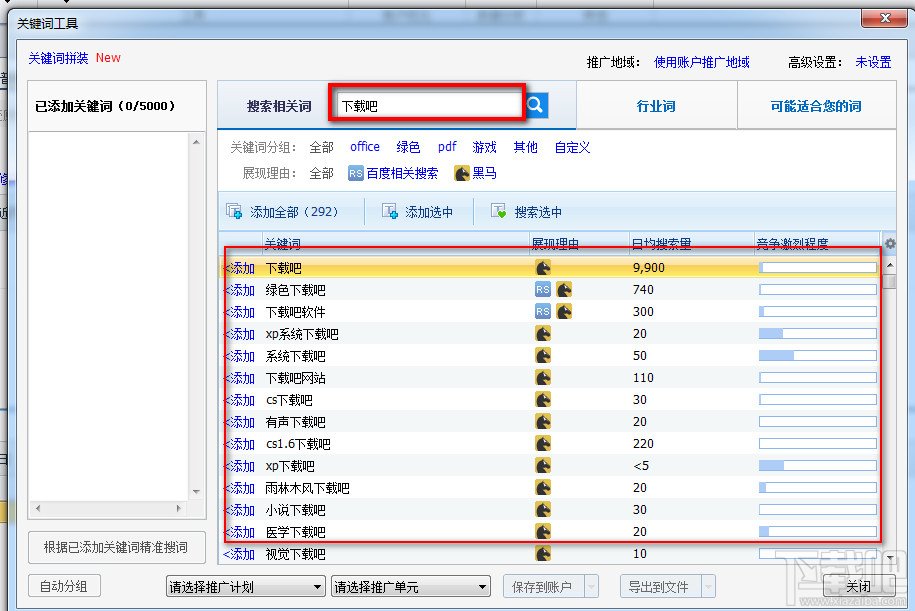
Task: Click the 自动分组 button
Action: (64, 586)
